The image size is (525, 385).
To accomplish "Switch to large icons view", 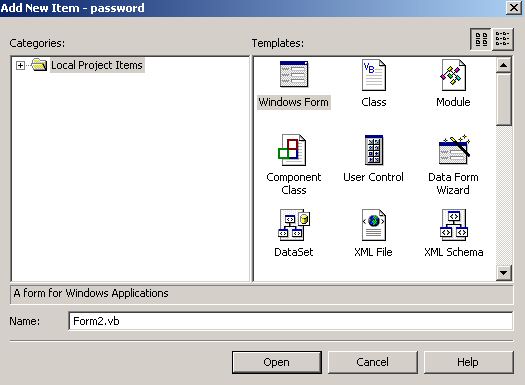I will [481, 39].
